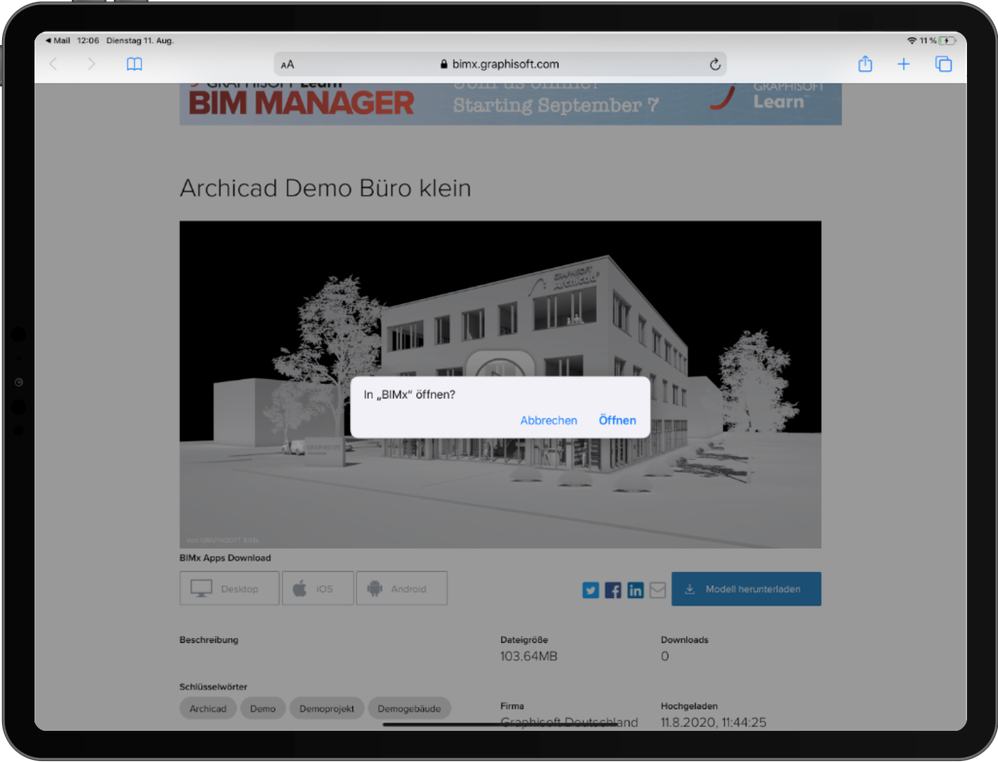Viewport: 998px width, 762px height.
Task: Share model on LinkedIn
Action: [x=635, y=590]
